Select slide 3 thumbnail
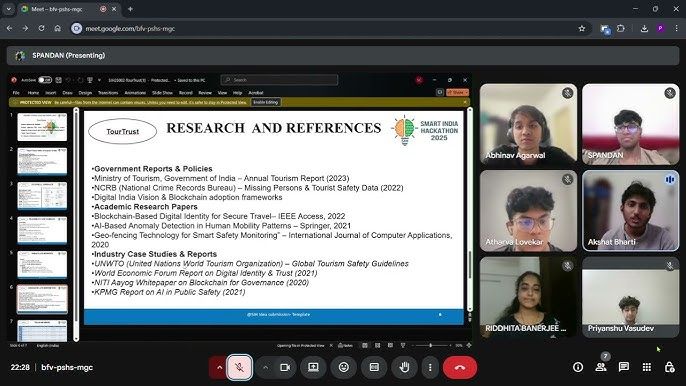Viewport: 686px width, 386px height. pyautogui.click(x=42, y=196)
